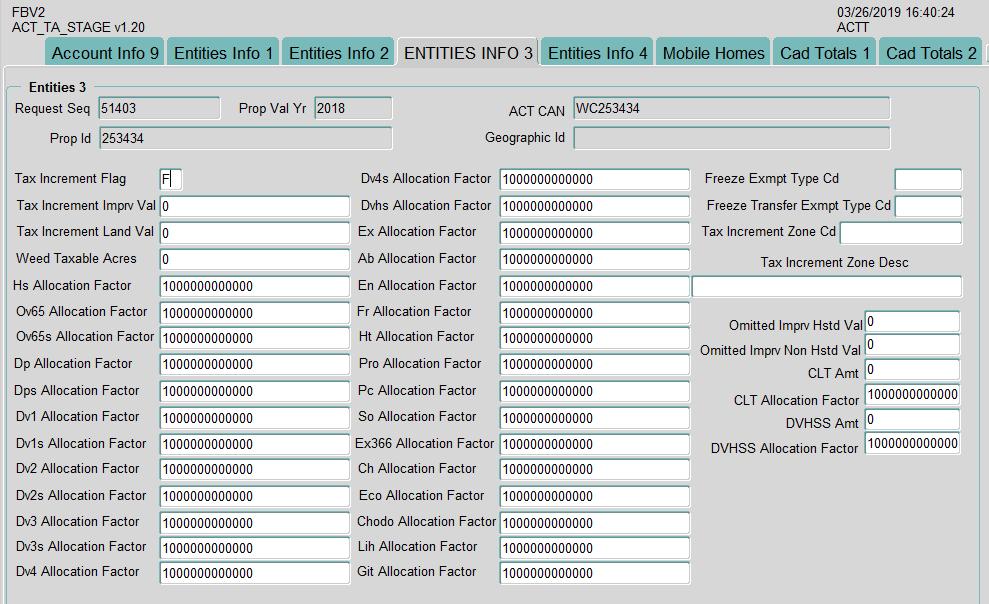Select the Ex366 Allocation Factor input
Viewport: 989px width, 604px height.
(594, 444)
